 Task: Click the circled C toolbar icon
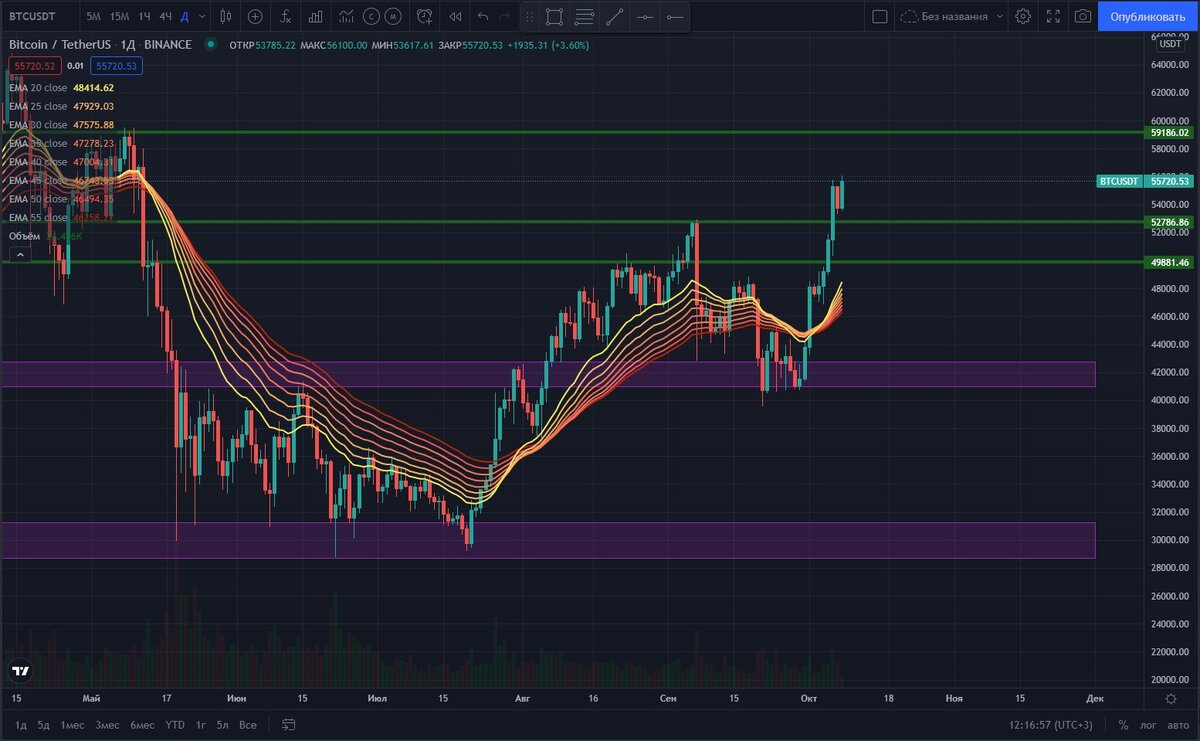point(372,16)
